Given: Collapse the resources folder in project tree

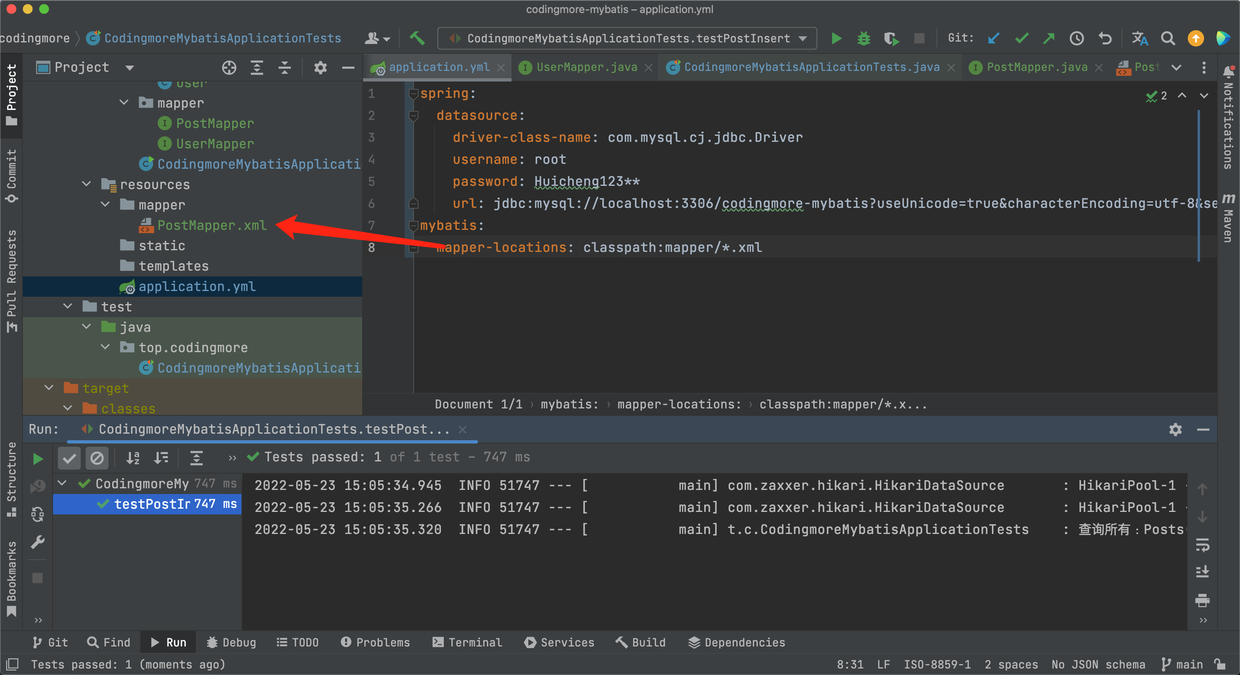Looking at the screenshot, I should click(x=87, y=184).
